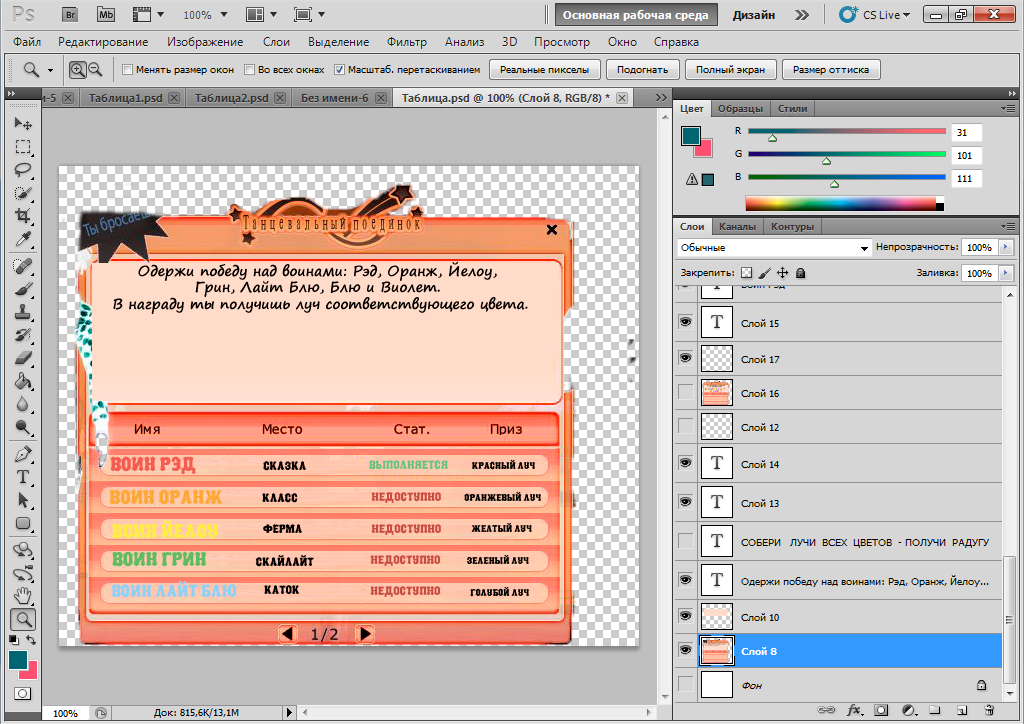
Task: Select the Clone Stamp tool
Action: point(23,312)
